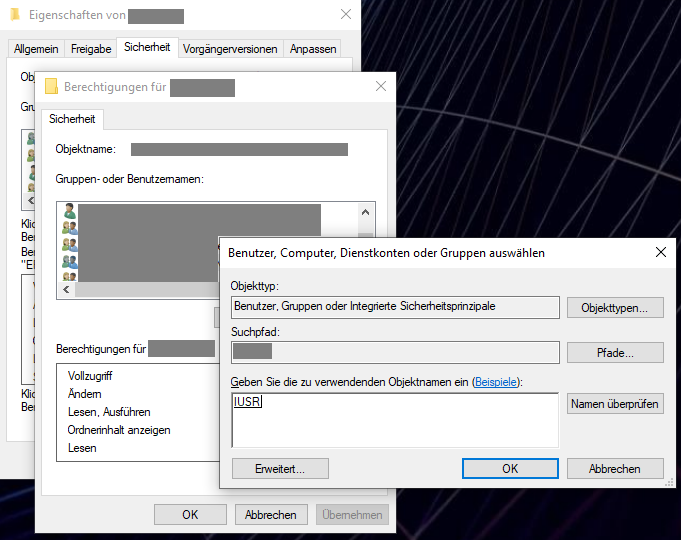Click Namen überprüfen to validate IUSR

pyautogui.click(x=615, y=404)
